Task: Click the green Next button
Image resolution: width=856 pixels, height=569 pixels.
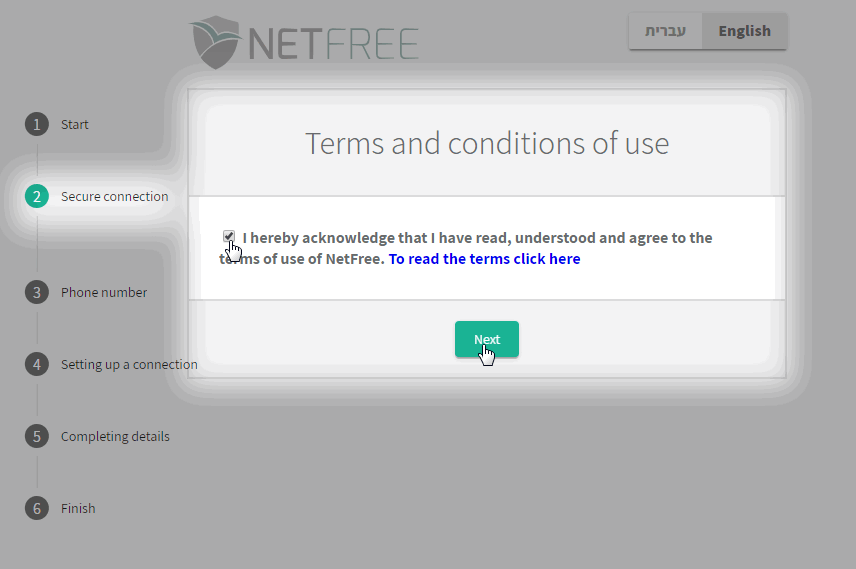Action: click(x=487, y=339)
